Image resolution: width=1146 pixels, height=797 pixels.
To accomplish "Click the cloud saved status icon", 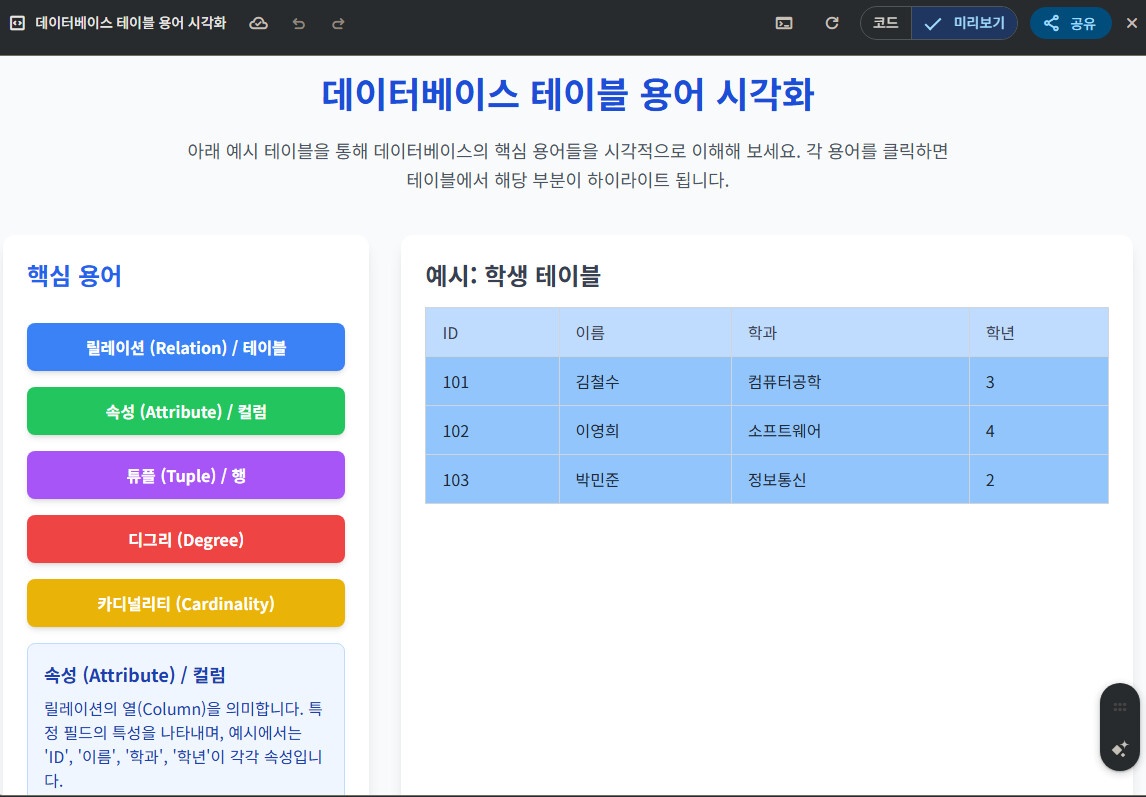I will pos(258,23).
